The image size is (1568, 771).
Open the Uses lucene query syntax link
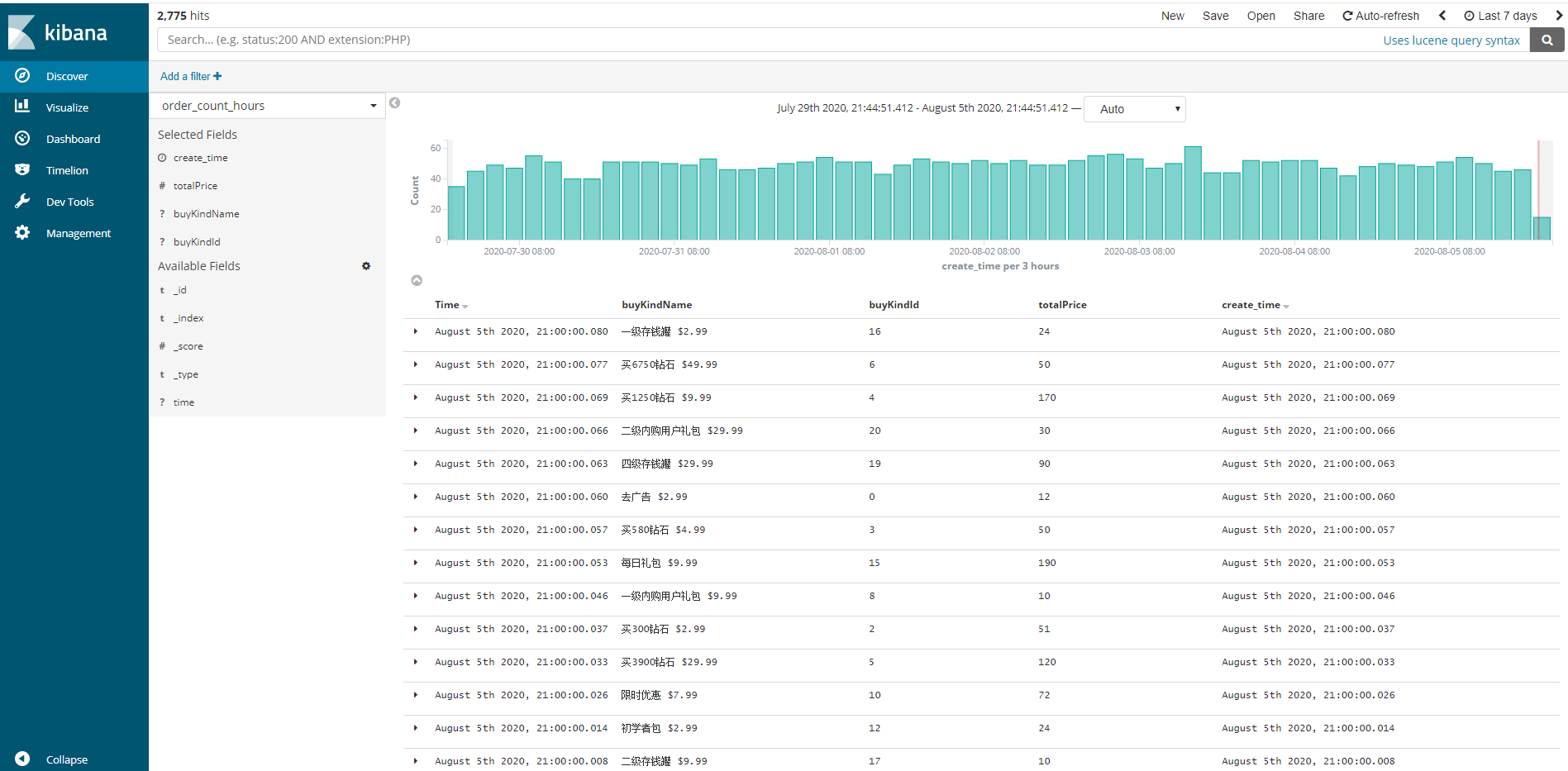1451,40
